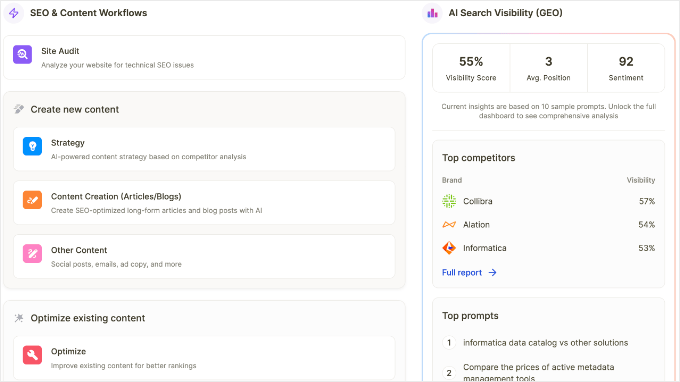Click the SEO & Content Workflows title
This screenshot has height=382, width=680.
88,13
